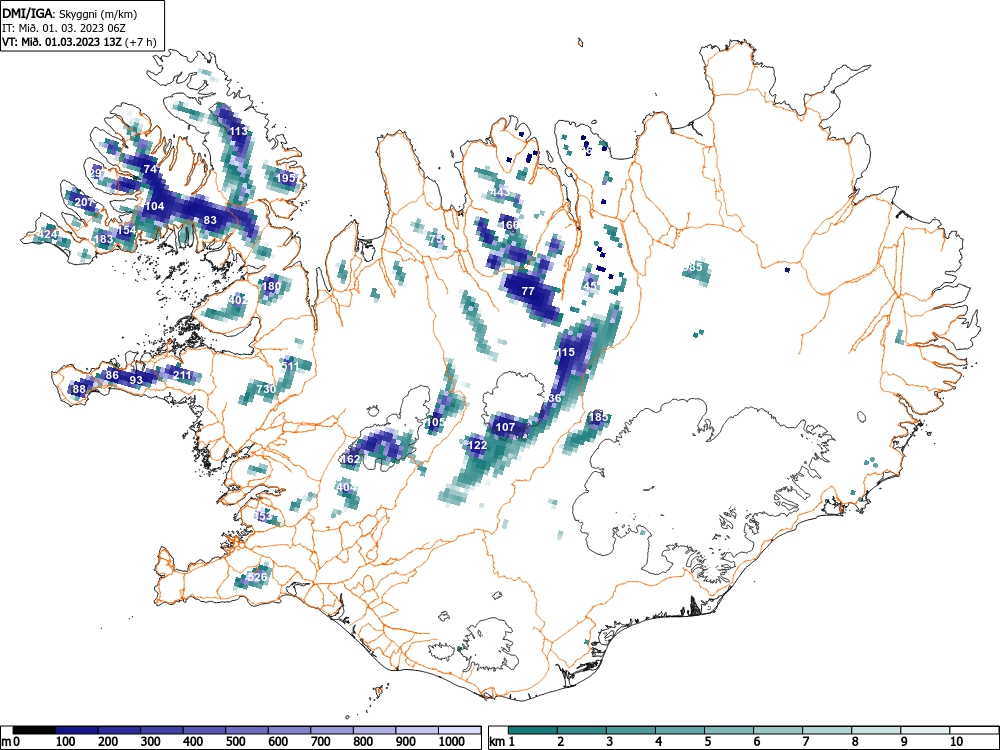Click the '5' tick on the km legend
Image resolution: width=1000 pixels, height=750 pixels.
(707, 742)
